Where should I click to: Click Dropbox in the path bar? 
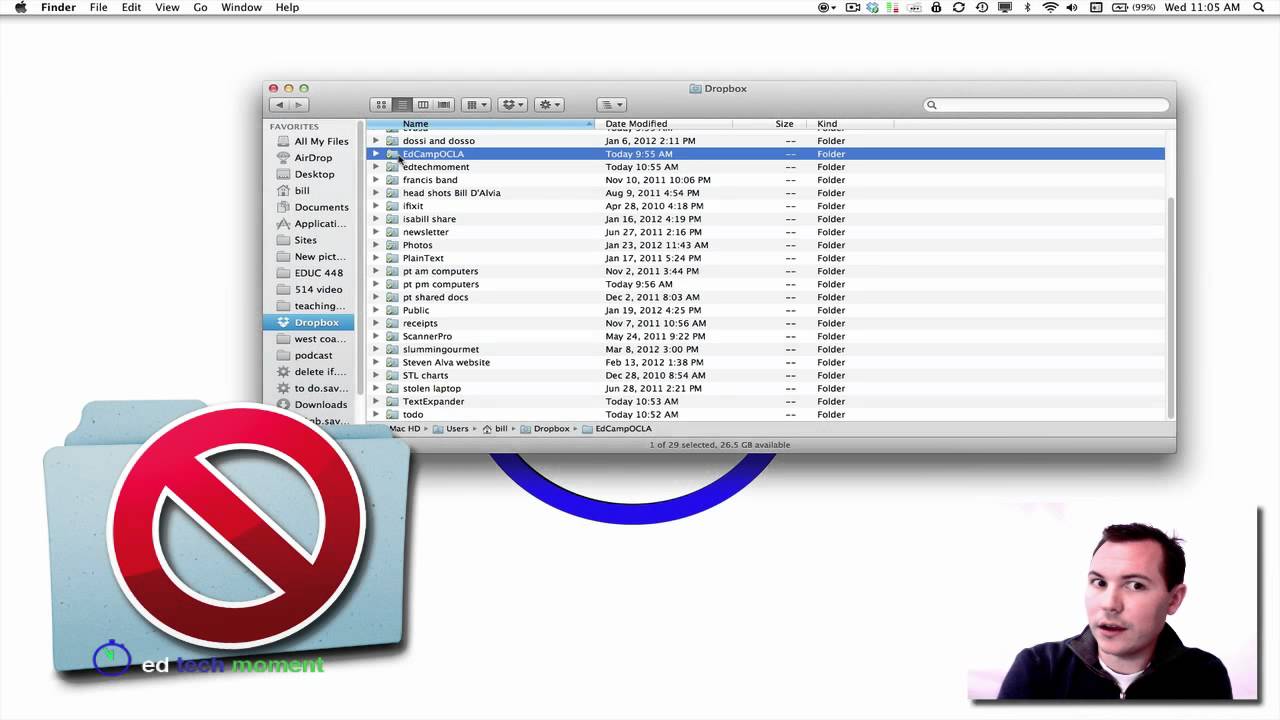(x=545, y=429)
